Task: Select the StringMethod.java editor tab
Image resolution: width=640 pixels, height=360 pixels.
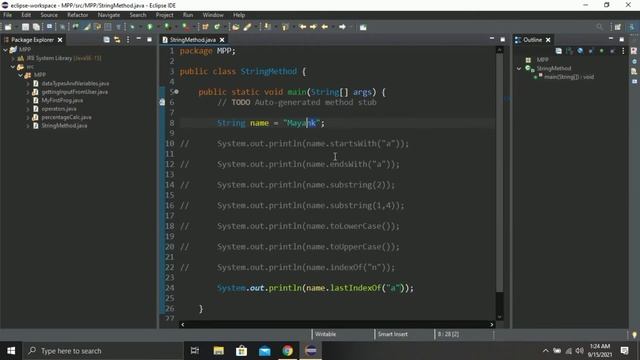Action: coord(193,40)
